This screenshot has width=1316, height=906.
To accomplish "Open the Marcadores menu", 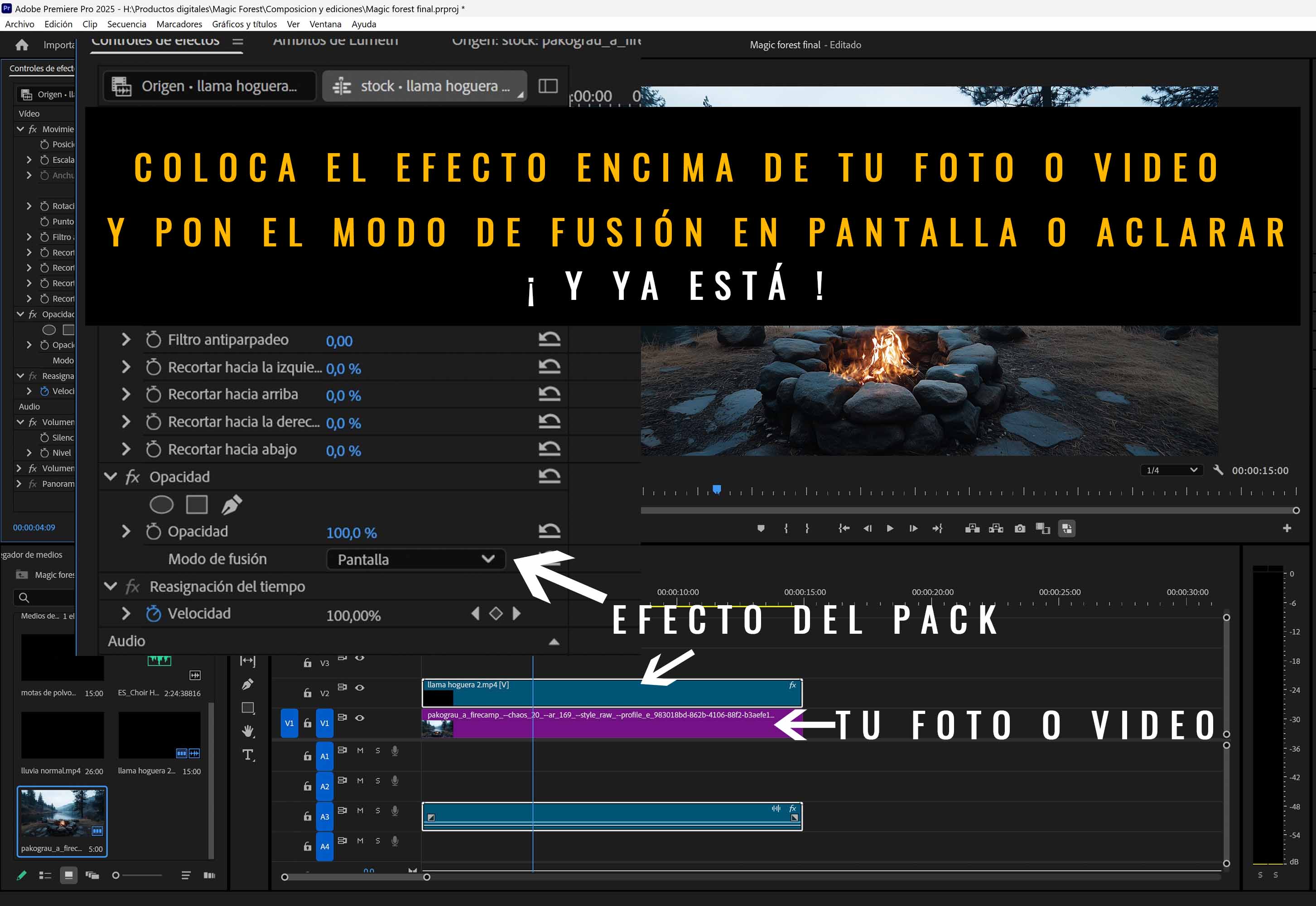I will tap(179, 24).
